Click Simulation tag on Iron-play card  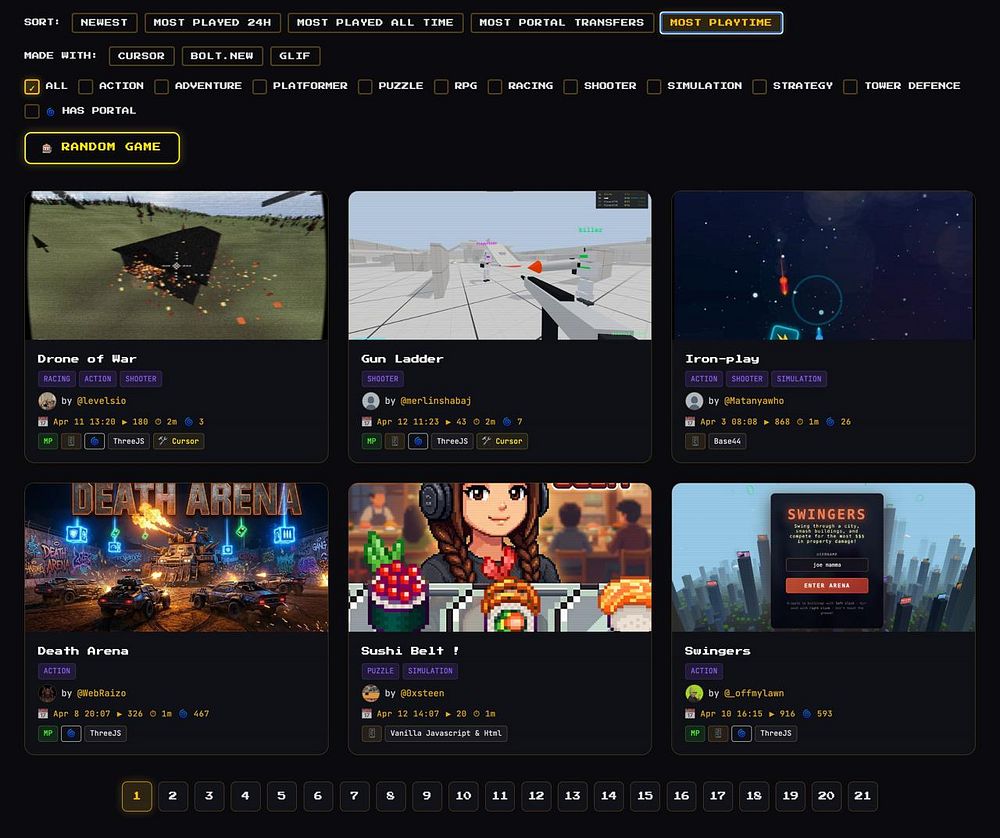tap(799, 379)
